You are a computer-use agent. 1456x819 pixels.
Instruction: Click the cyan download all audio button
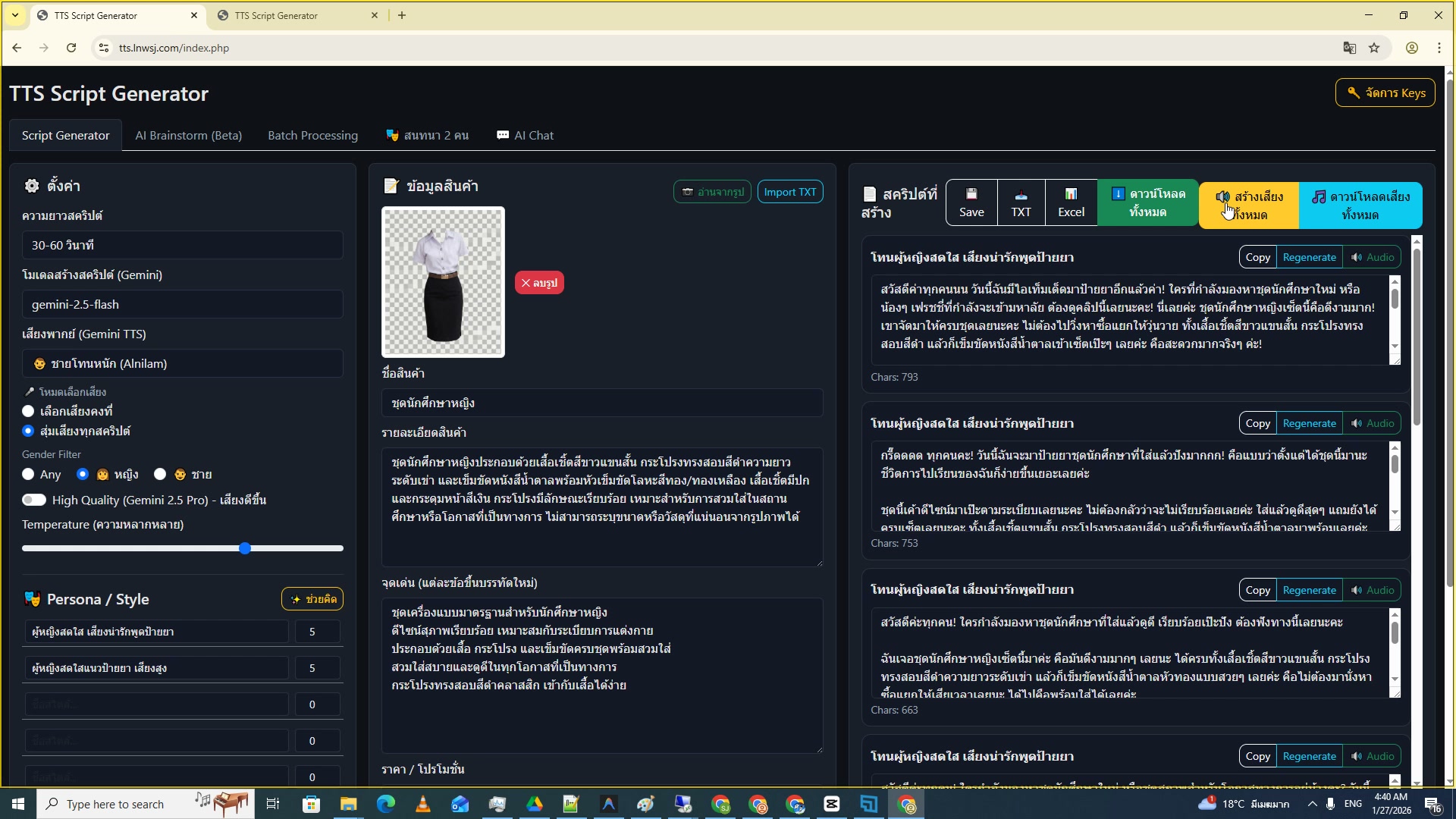(1360, 206)
